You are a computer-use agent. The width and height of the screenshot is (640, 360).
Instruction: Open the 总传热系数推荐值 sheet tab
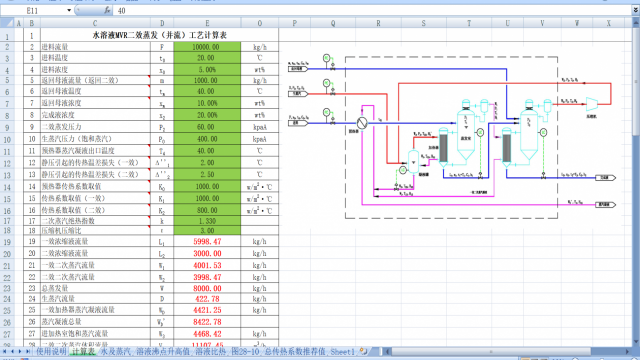coord(295,351)
